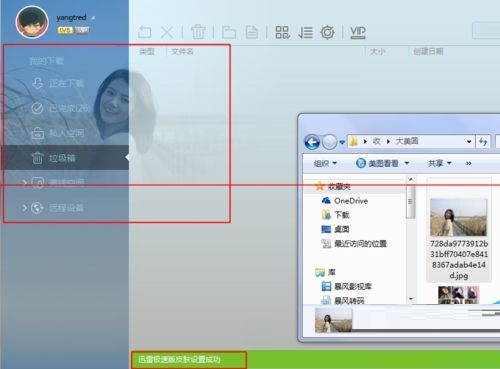Click the LV5 level badge
The height and width of the screenshot is (369, 500).
pos(64,30)
